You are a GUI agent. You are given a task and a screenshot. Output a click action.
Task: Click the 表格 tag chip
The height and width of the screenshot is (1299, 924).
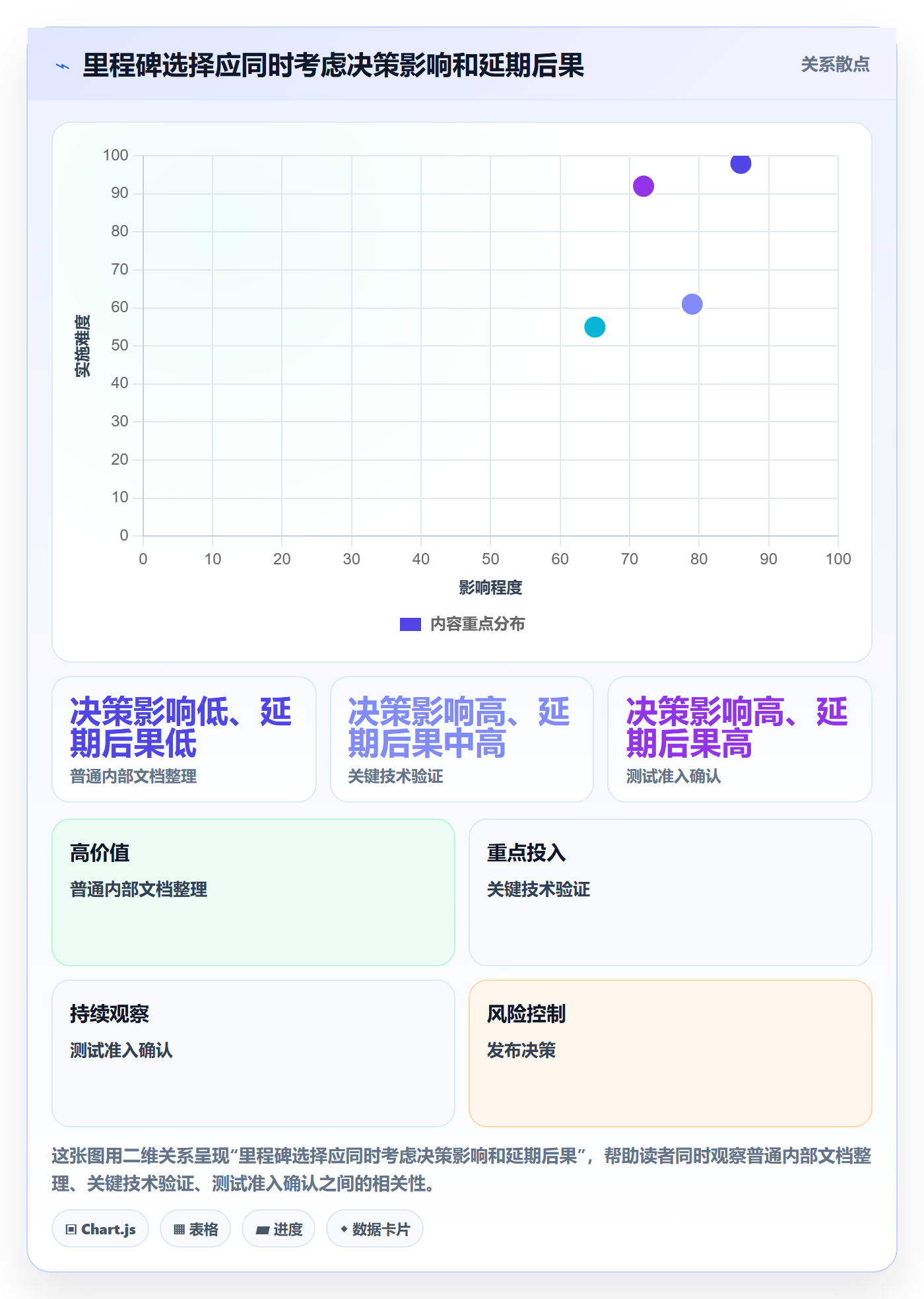coord(195,1229)
